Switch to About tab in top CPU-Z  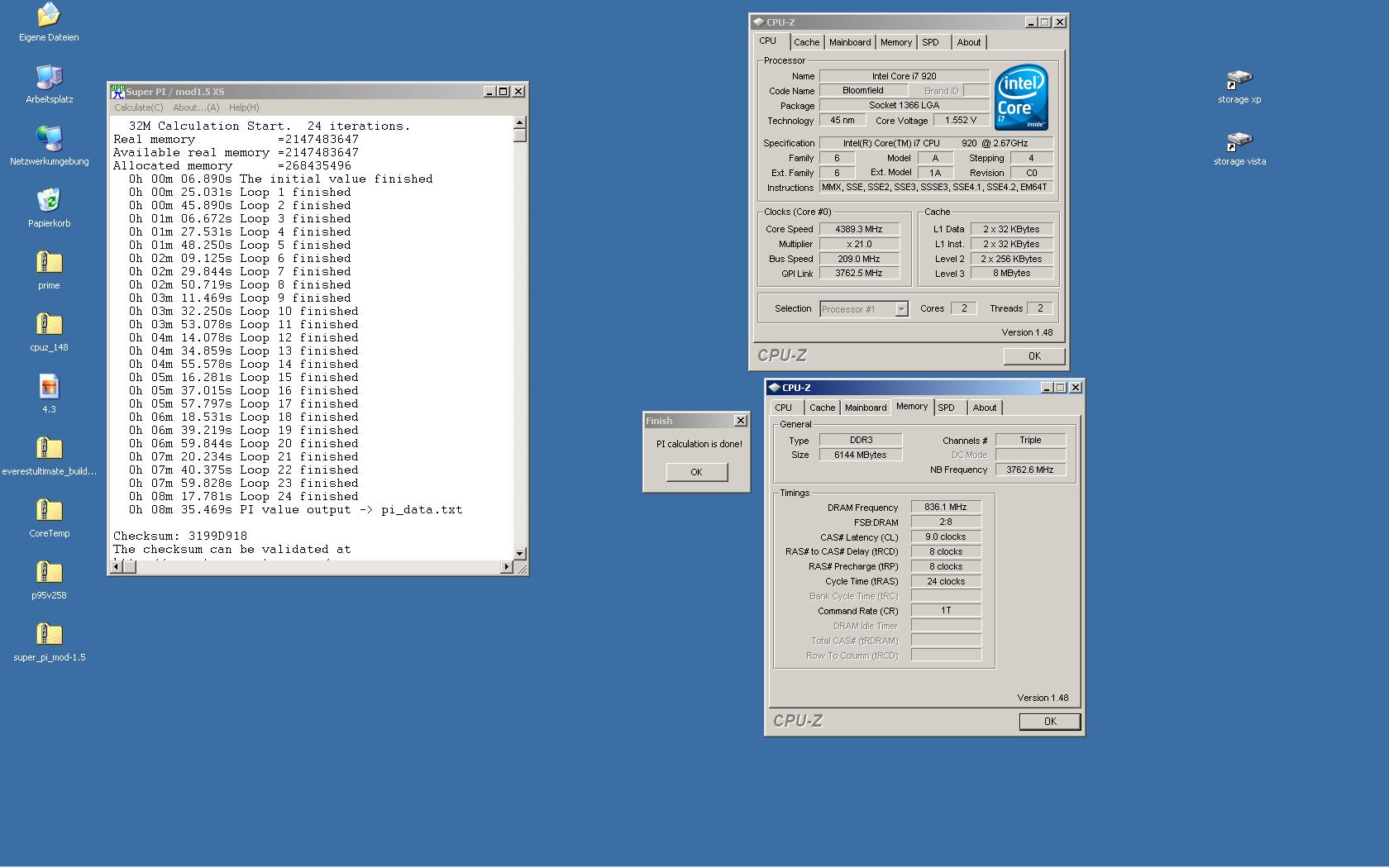pos(969,42)
